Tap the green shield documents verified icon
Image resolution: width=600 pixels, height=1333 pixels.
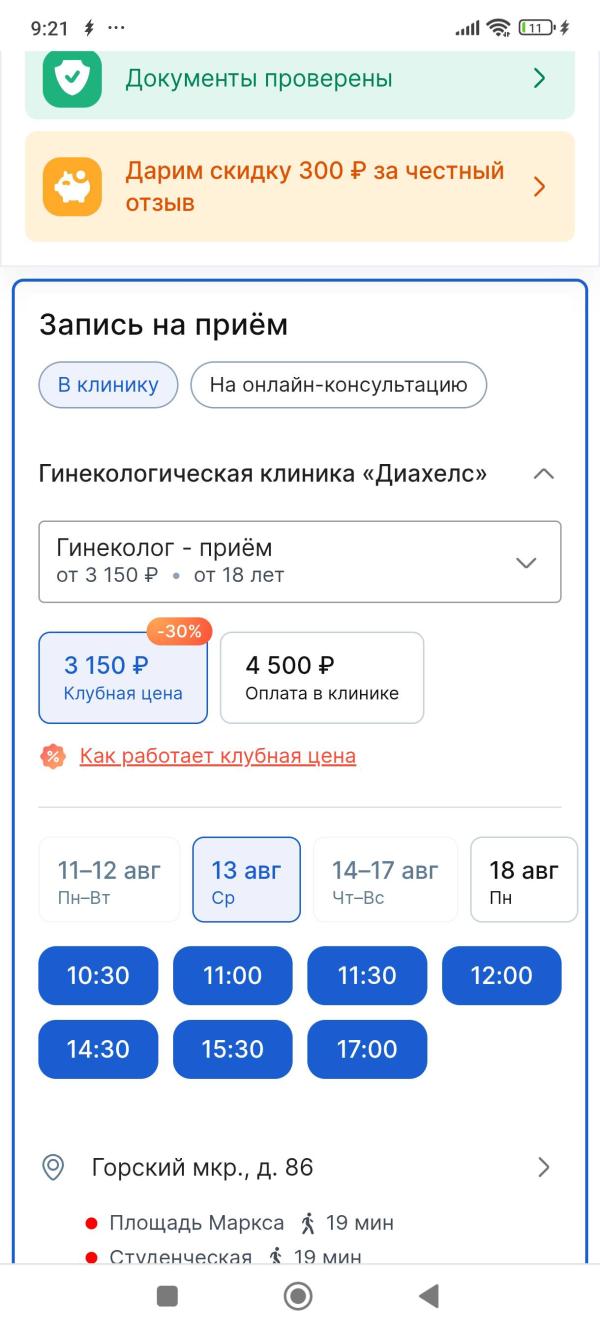(72, 78)
